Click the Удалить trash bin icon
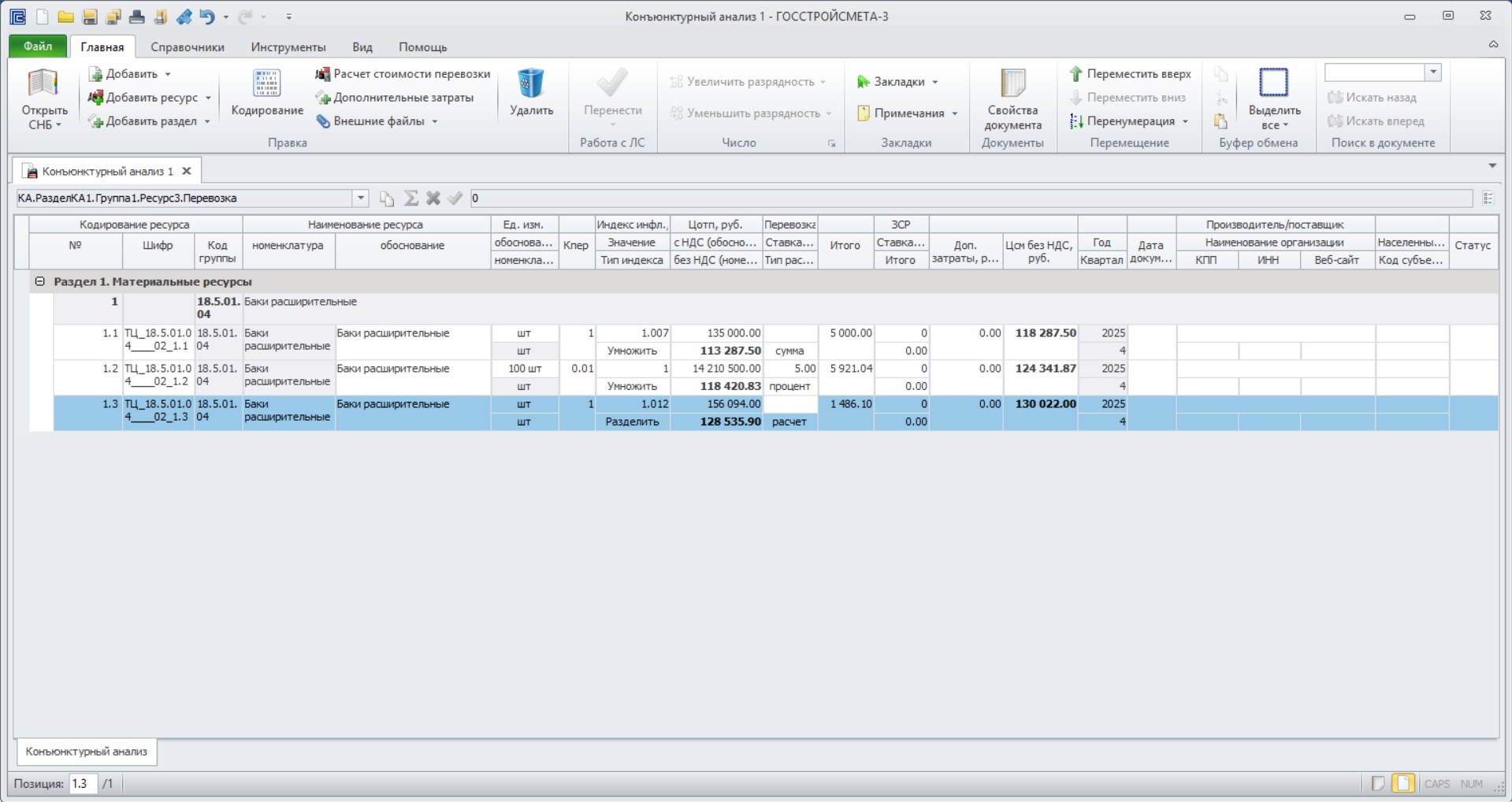This screenshot has width=1512, height=802. pyautogui.click(x=531, y=84)
